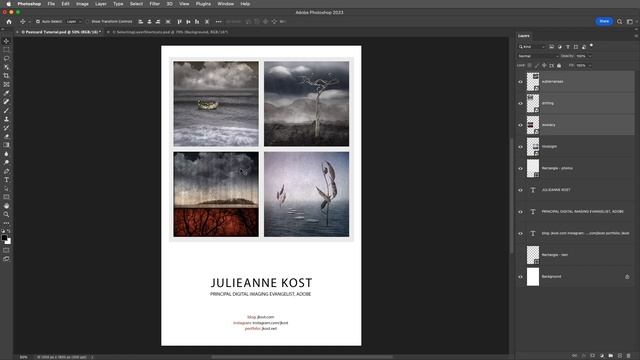Open the Edit Toolbar three-dots menu
This screenshot has width=640, height=360.
point(6,223)
